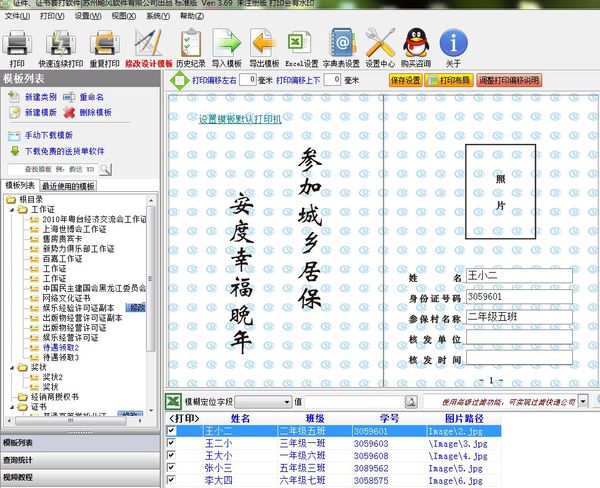Select the 待遇领取2 template
Image resolution: width=600 pixels, height=488 pixels.
click(x=61, y=348)
